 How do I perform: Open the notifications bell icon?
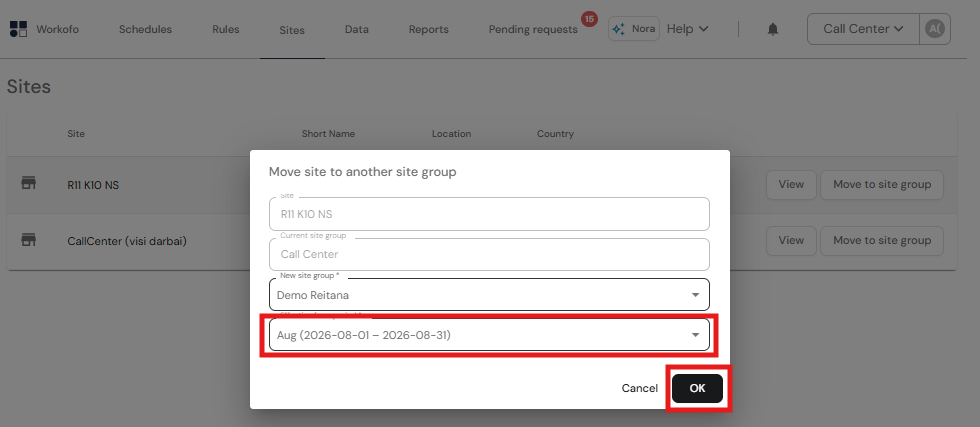point(773,29)
